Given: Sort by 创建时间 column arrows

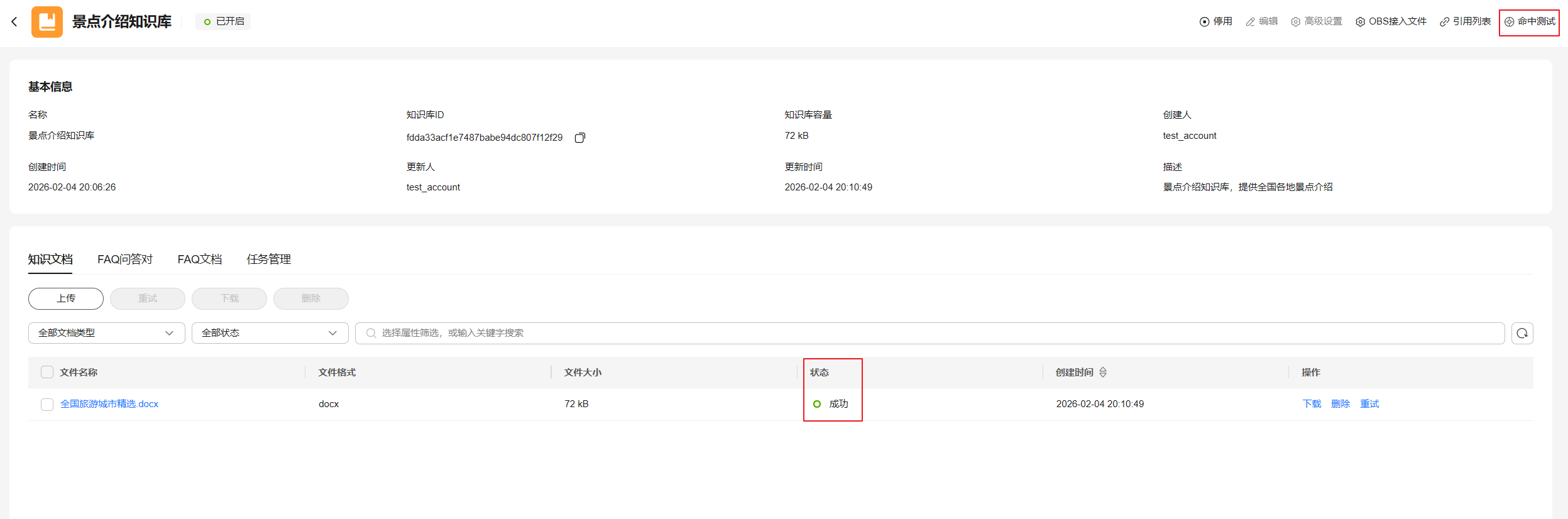Looking at the screenshot, I should coord(1103,373).
